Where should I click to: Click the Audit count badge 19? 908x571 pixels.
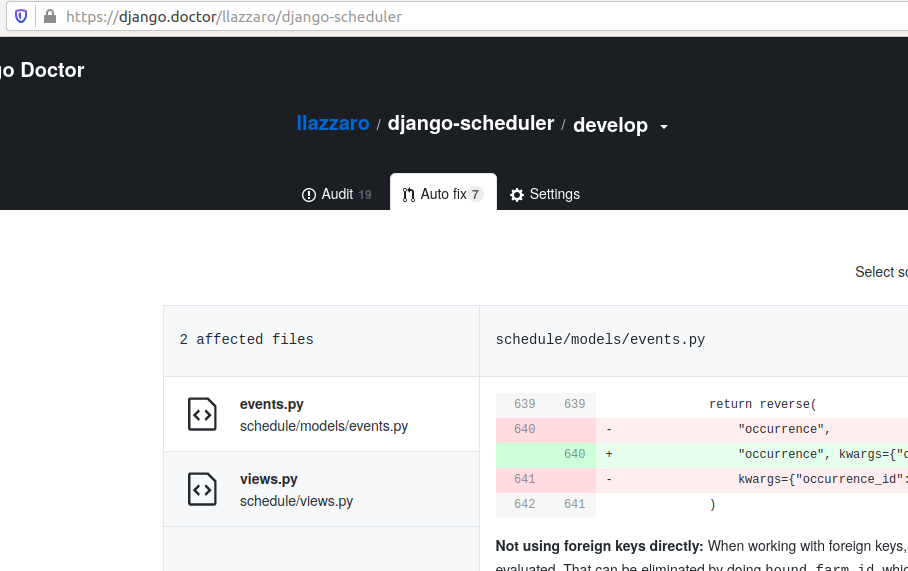[x=365, y=195]
